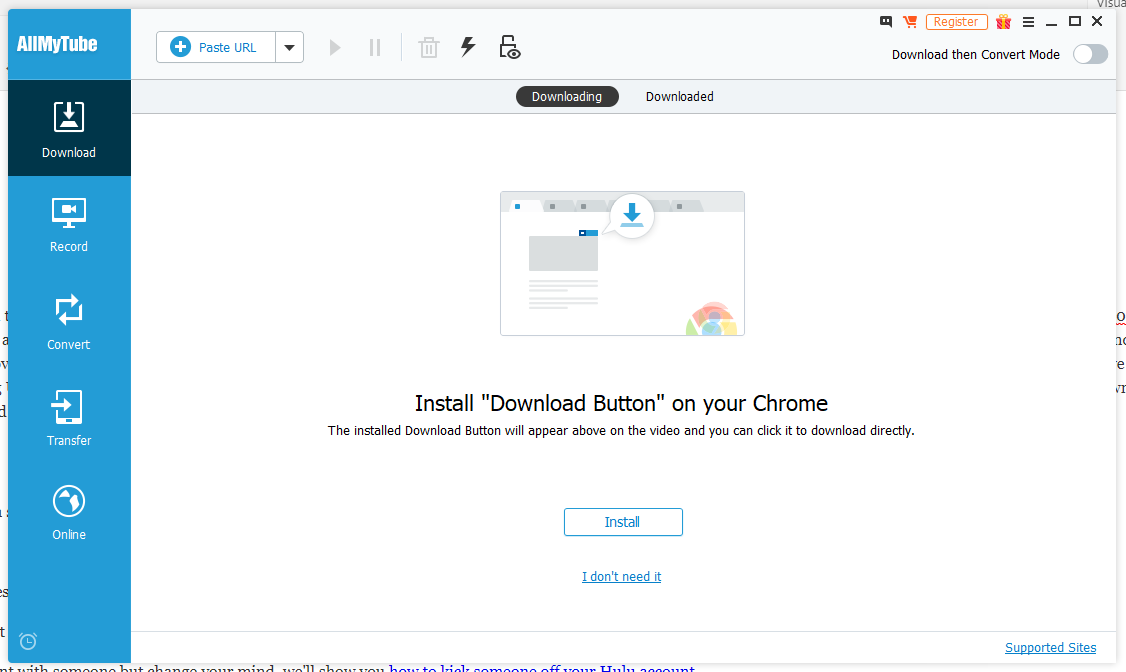Viewport: 1126px width, 672px height.
Task: Click the Install "Download Button" heading
Action: (x=621, y=403)
